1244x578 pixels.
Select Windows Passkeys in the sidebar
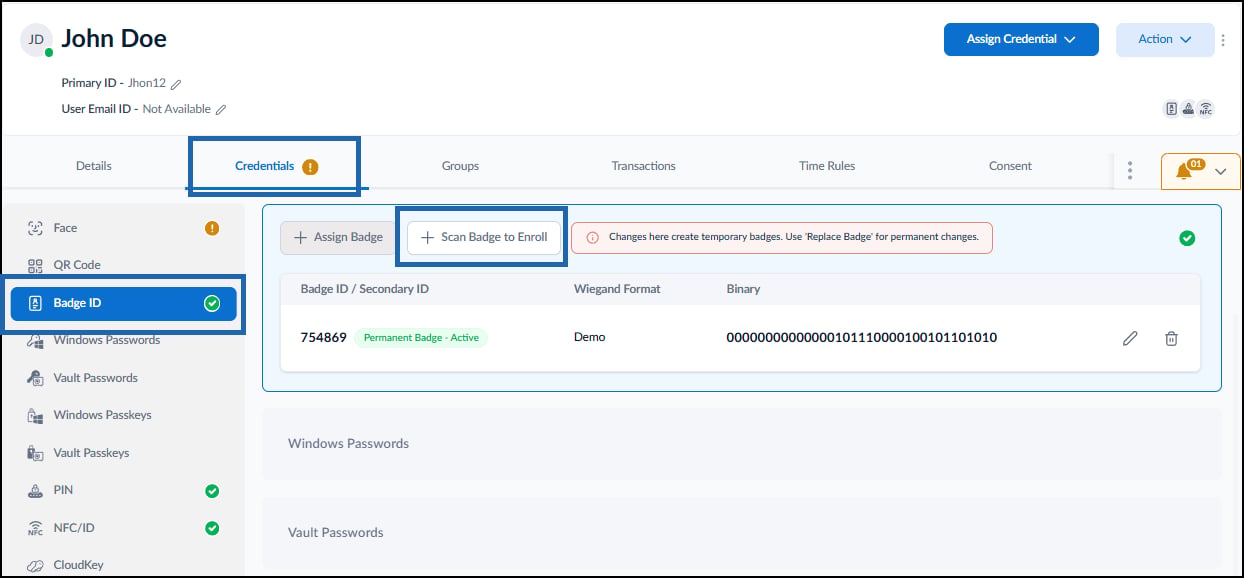point(123,415)
